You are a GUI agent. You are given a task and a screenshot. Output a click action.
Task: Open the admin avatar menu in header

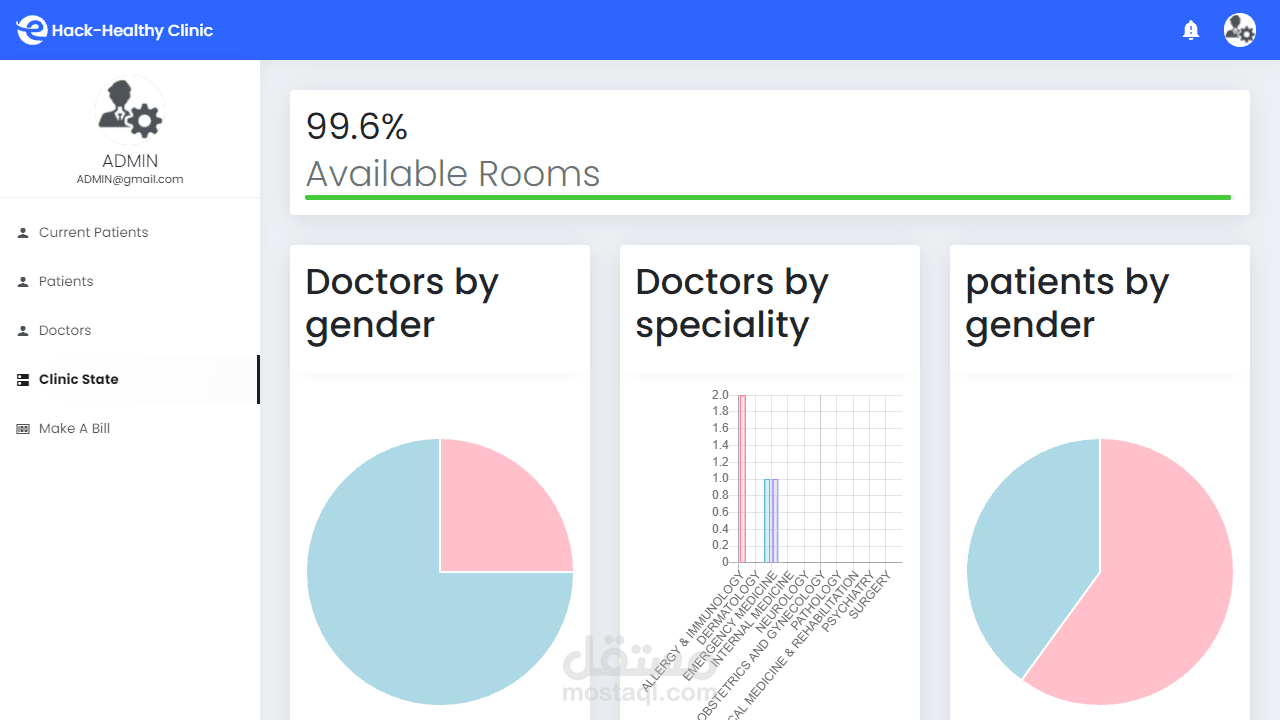tap(1240, 30)
